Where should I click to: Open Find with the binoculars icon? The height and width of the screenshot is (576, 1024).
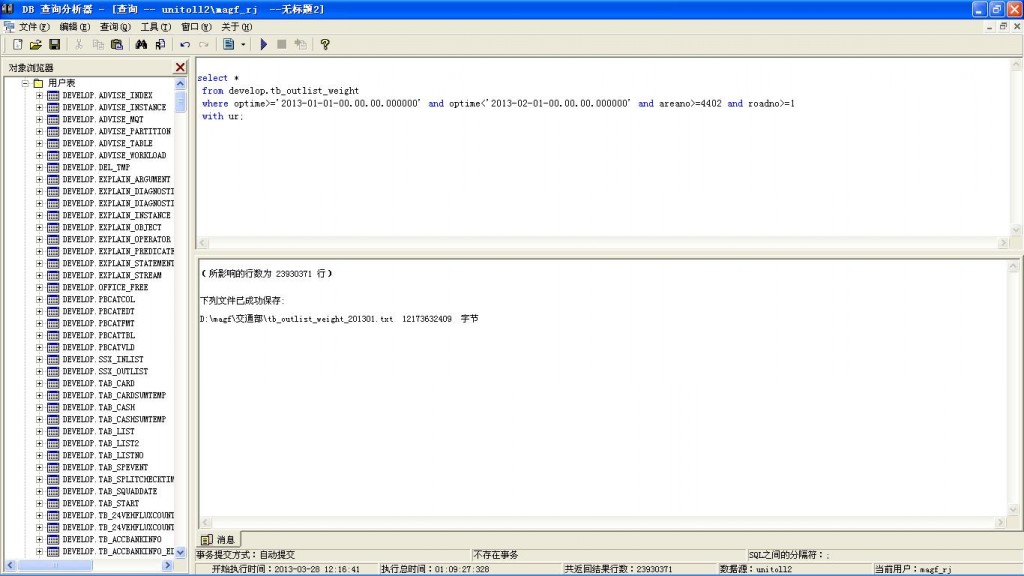(141, 44)
